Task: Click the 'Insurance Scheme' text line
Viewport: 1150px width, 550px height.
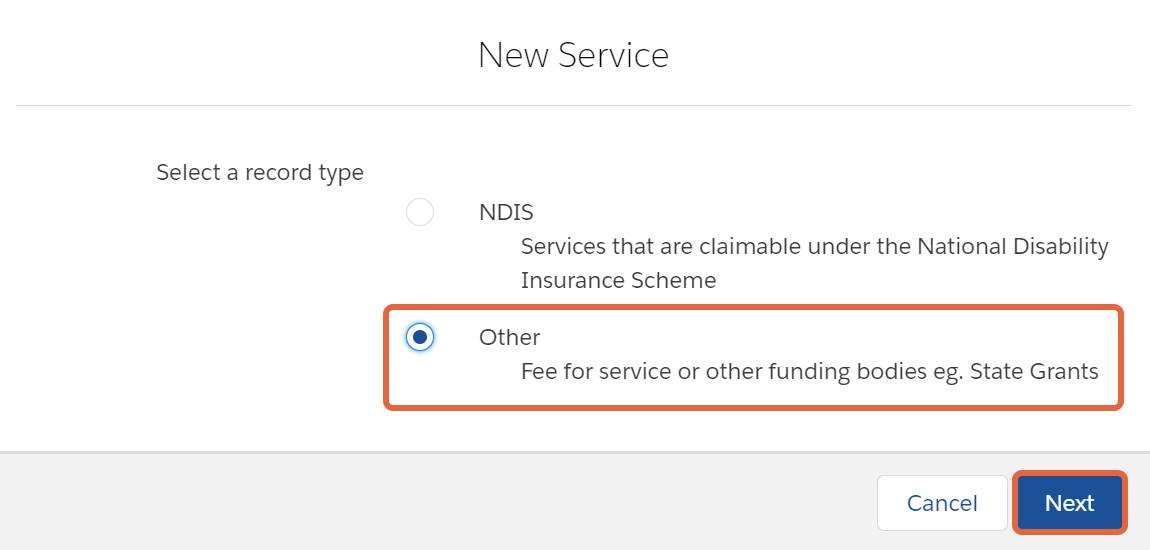Action: [x=618, y=280]
